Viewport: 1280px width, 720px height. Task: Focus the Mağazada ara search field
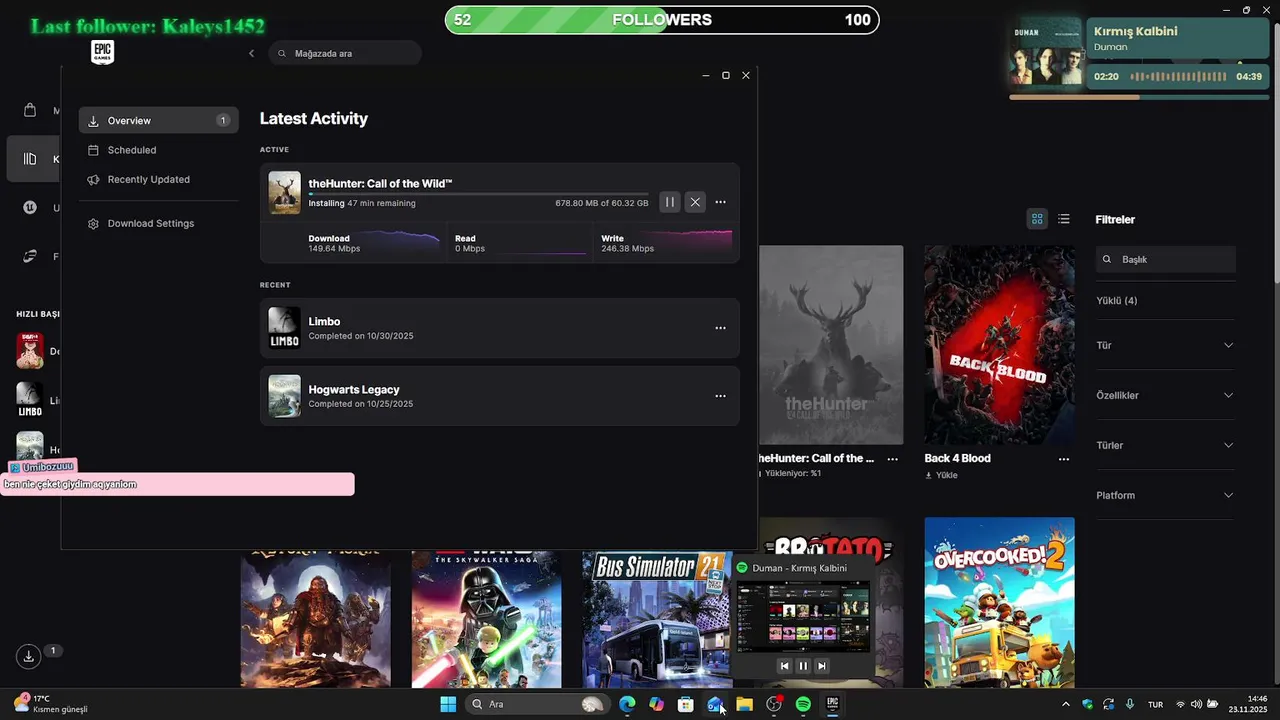345,53
